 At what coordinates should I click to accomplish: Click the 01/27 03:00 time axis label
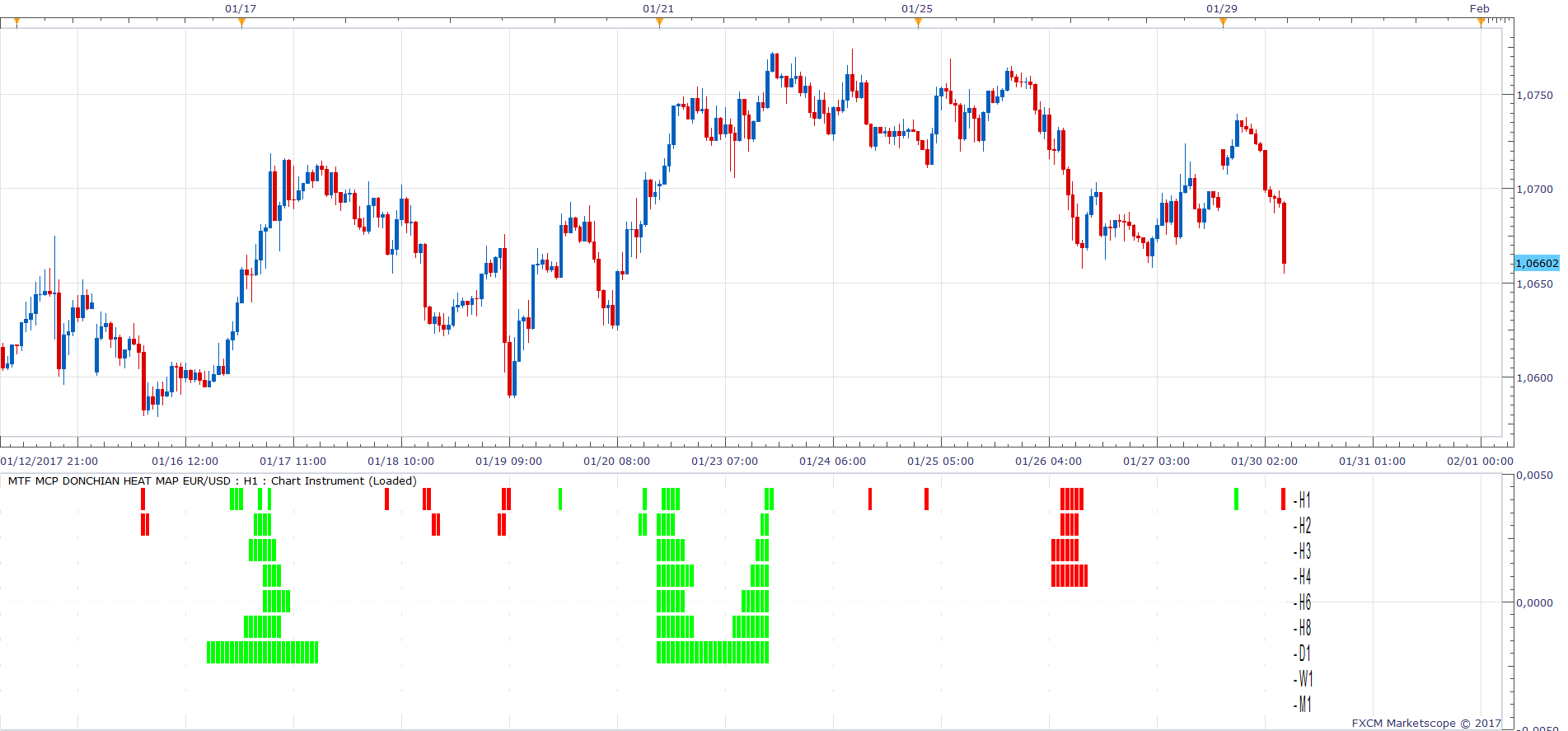pyautogui.click(x=1157, y=462)
